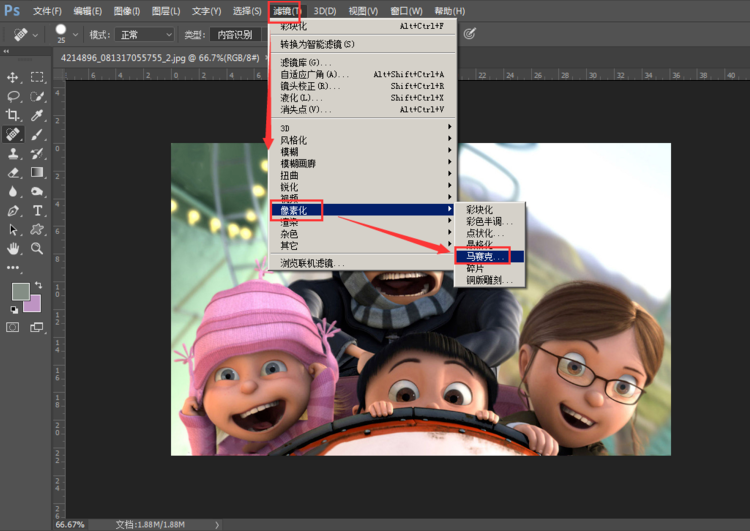Viewport: 750px width, 531px height.
Task: Select the Eyedropper tool
Action: (37, 115)
